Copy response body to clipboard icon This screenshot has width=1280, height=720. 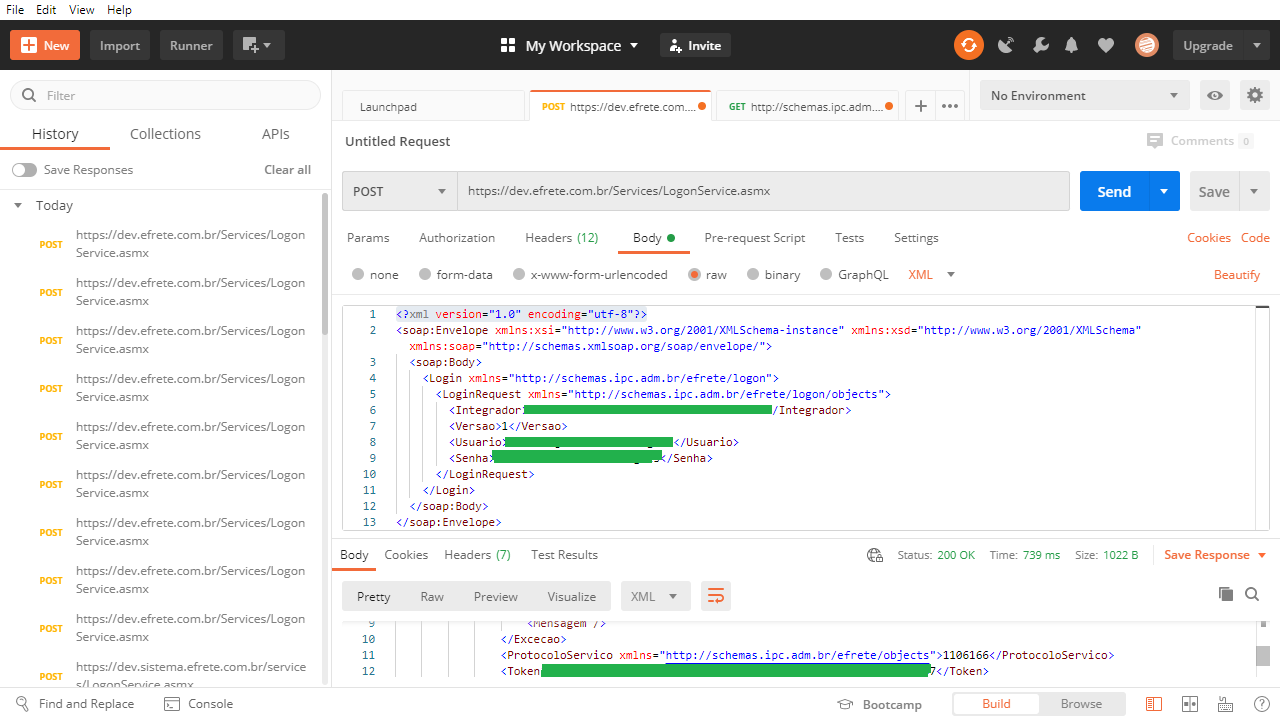click(1226, 594)
